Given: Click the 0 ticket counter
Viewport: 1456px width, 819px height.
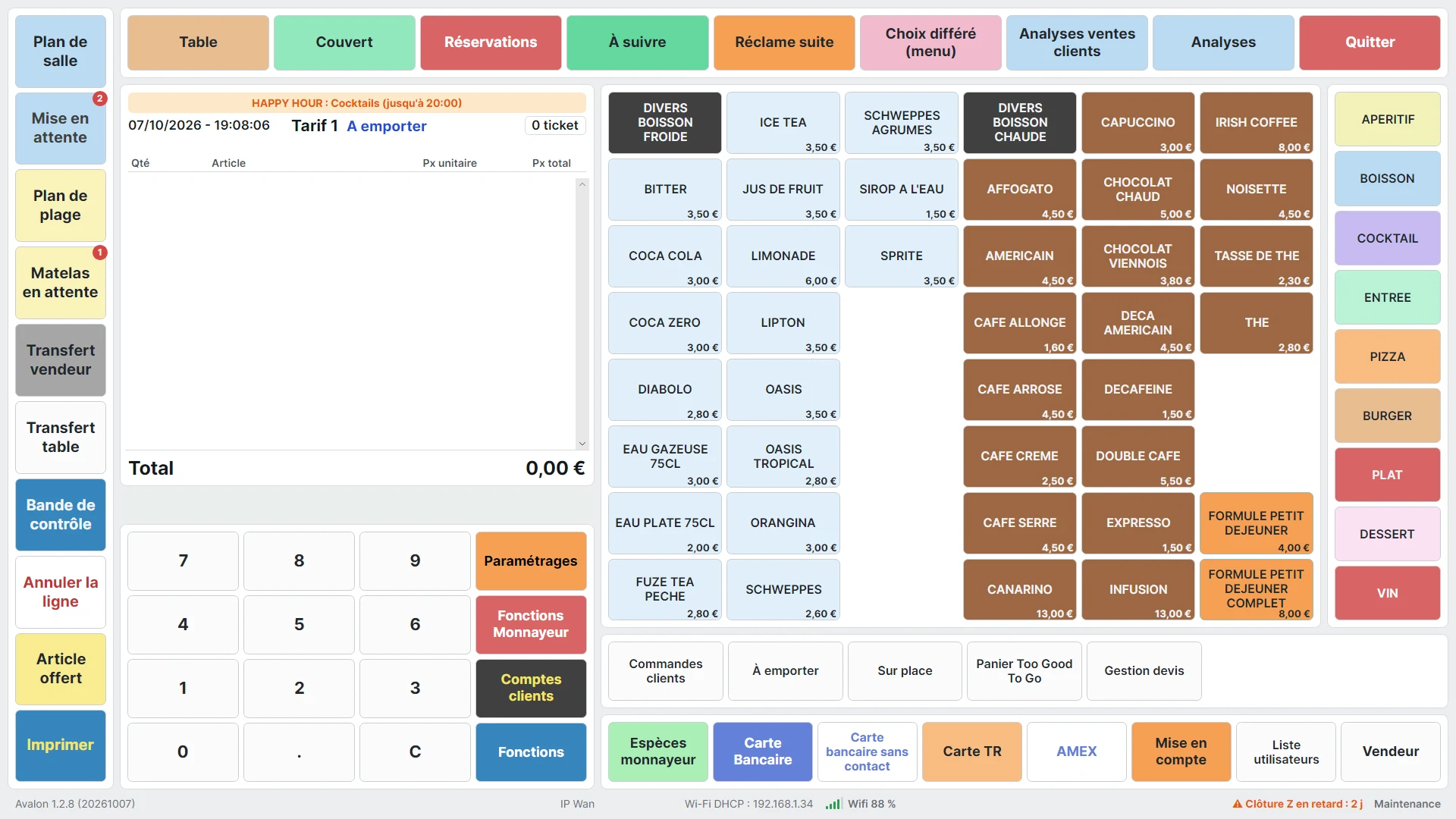Looking at the screenshot, I should coord(555,126).
